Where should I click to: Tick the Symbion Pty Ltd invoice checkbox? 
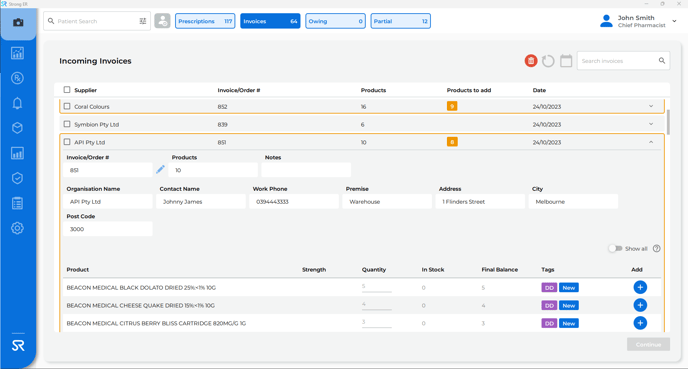pyautogui.click(x=67, y=124)
